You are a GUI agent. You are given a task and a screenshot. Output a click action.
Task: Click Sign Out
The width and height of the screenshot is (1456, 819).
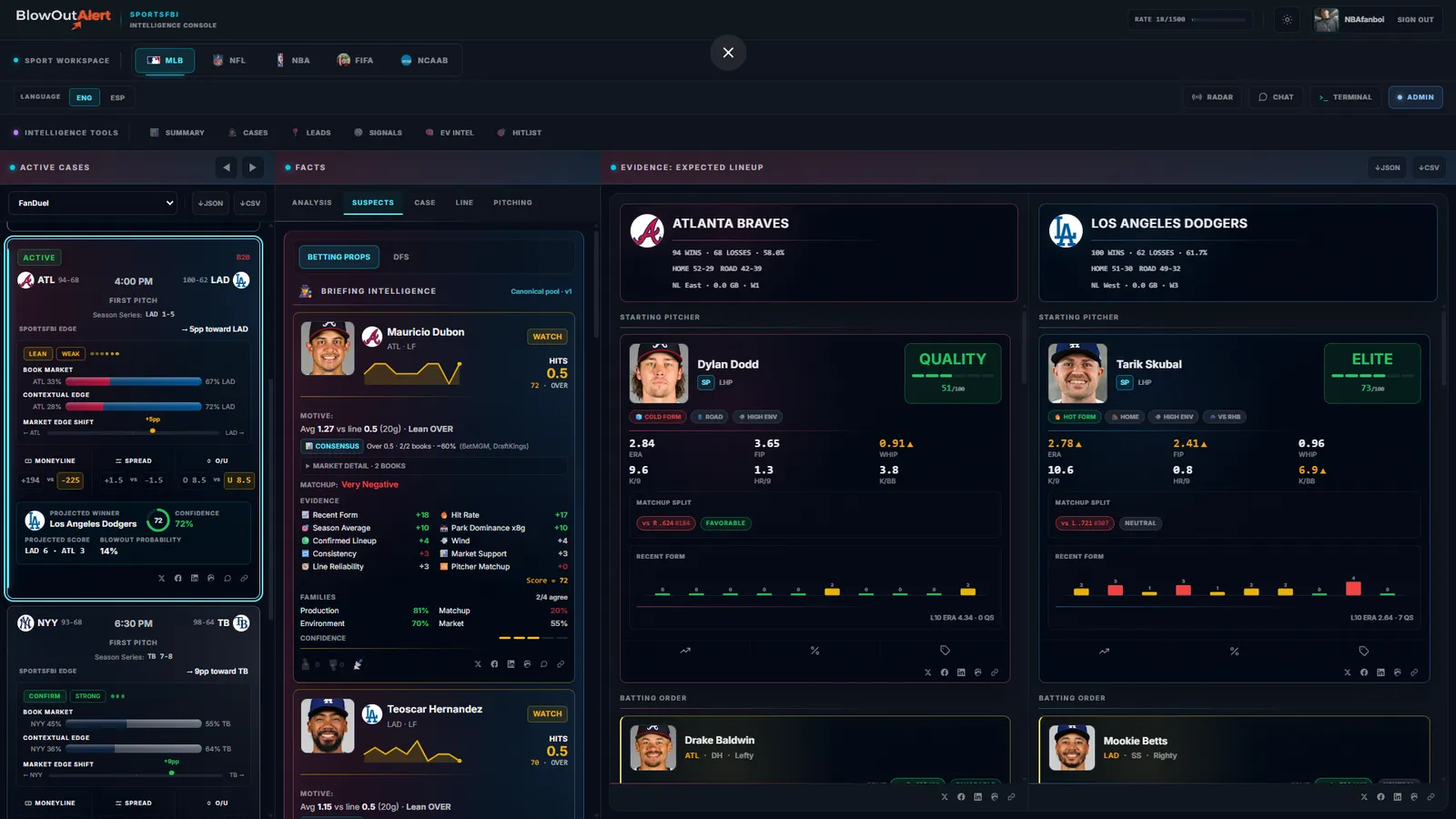[1415, 19]
